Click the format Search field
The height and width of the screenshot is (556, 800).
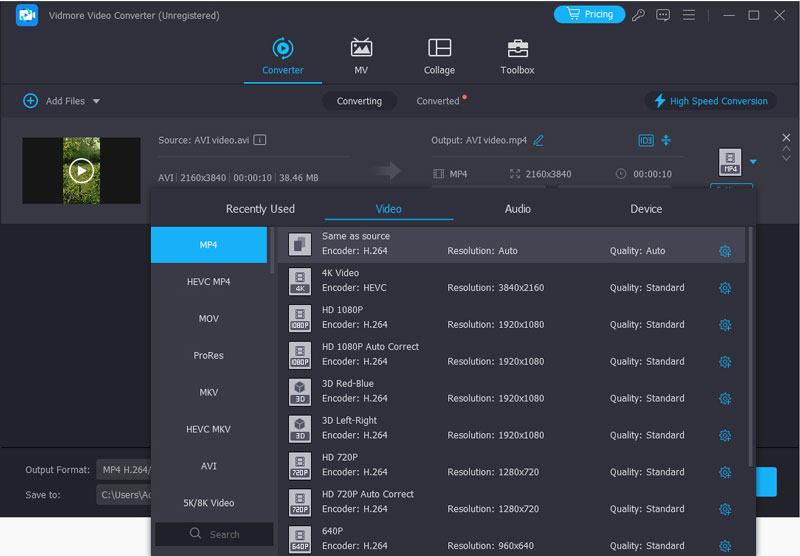[x=213, y=534]
